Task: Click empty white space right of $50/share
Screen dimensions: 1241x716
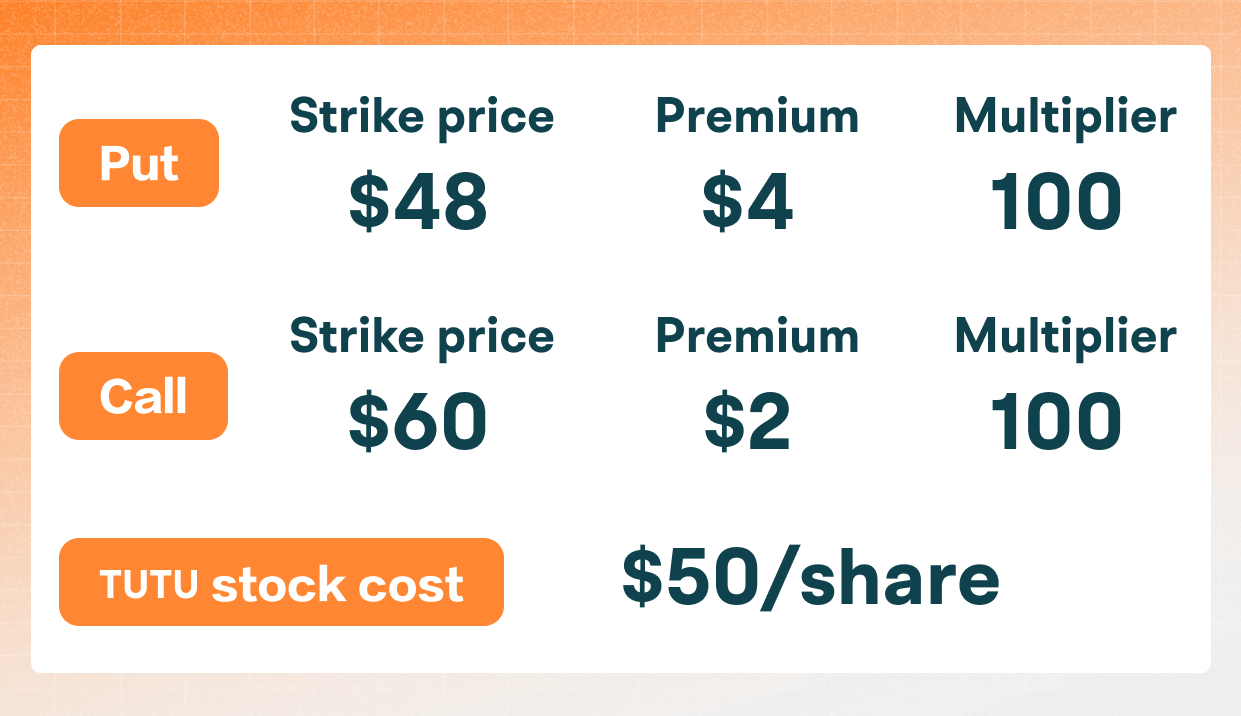Action: [x=1100, y=580]
